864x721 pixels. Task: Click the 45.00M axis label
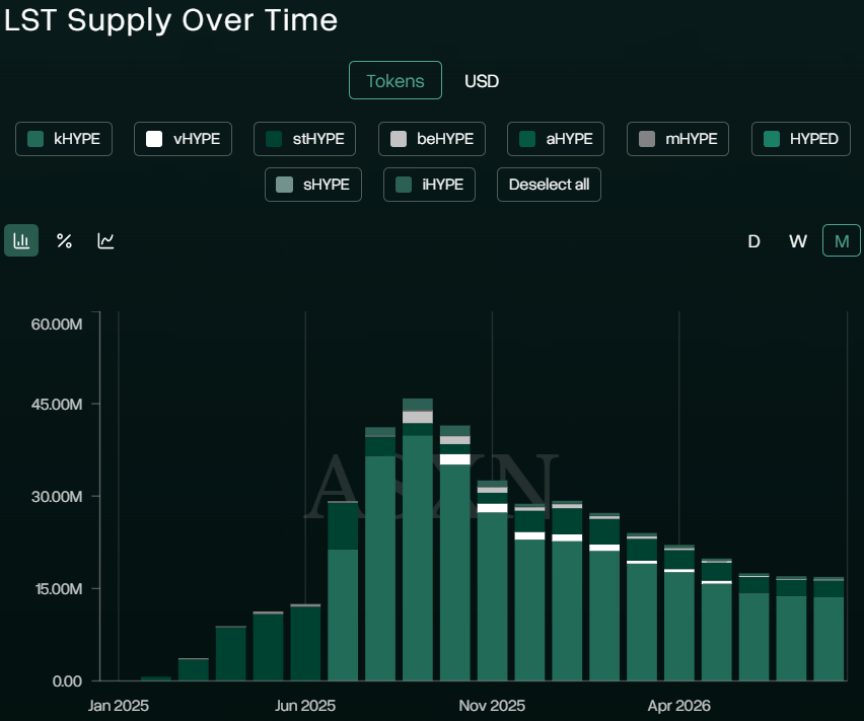[x=56, y=404]
